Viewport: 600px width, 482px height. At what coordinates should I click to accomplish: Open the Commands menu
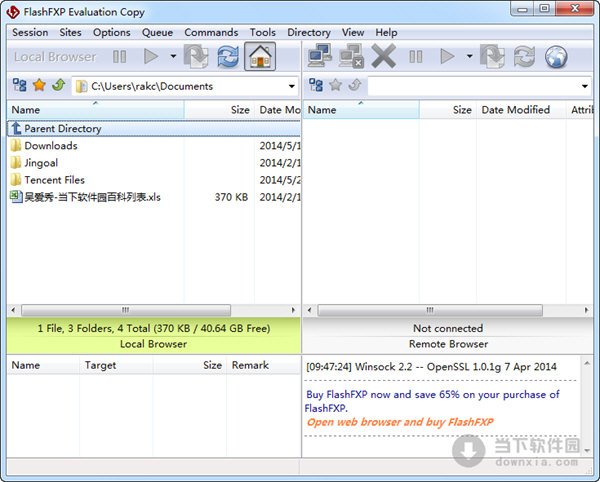[x=211, y=33]
